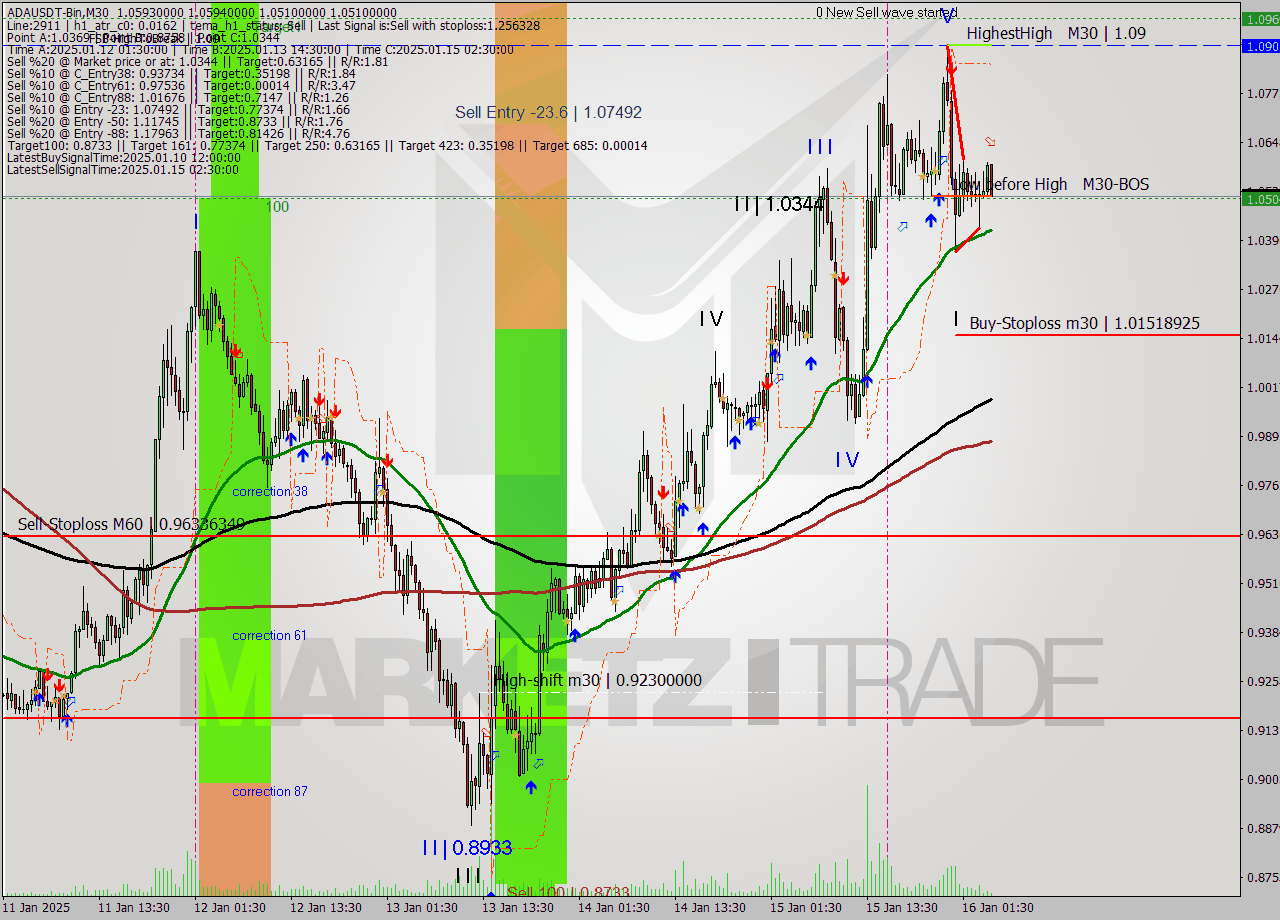Select the 'correction 87' label
This screenshot has height=920, width=1280.
[x=270, y=792]
